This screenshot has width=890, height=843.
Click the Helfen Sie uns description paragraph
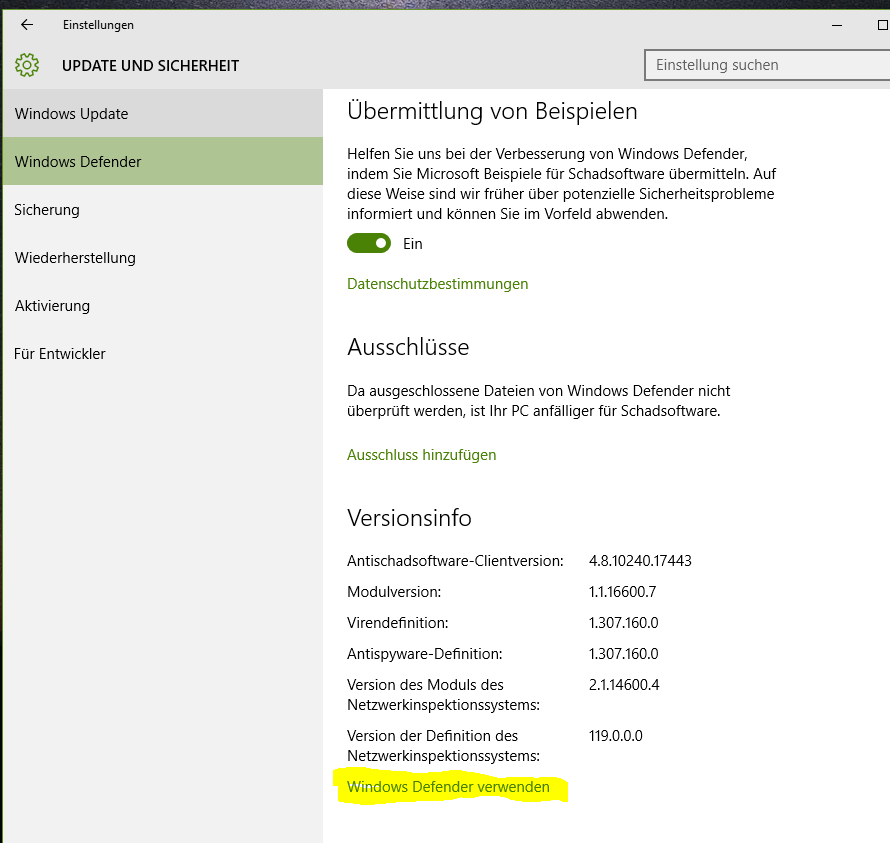pyautogui.click(x=561, y=184)
